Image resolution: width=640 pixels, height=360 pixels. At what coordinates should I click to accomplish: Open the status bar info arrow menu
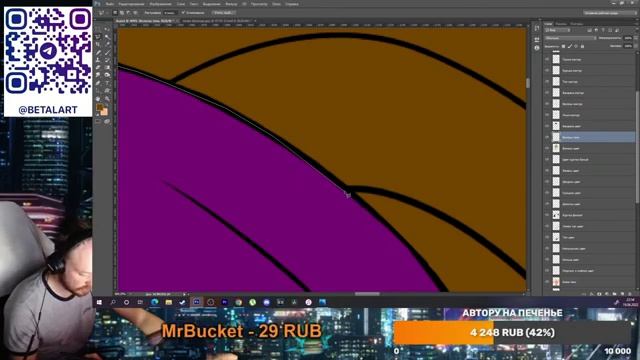point(184,293)
